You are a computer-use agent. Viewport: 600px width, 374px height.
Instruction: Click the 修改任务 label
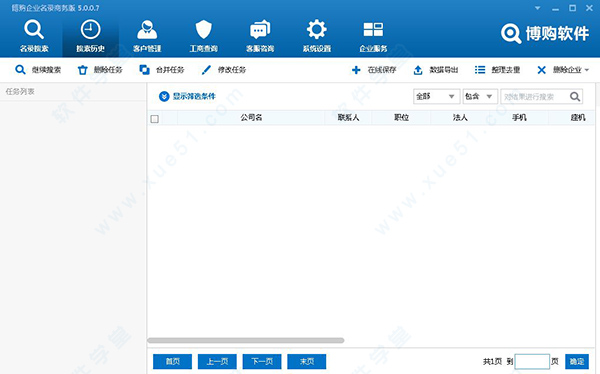click(232, 70)
